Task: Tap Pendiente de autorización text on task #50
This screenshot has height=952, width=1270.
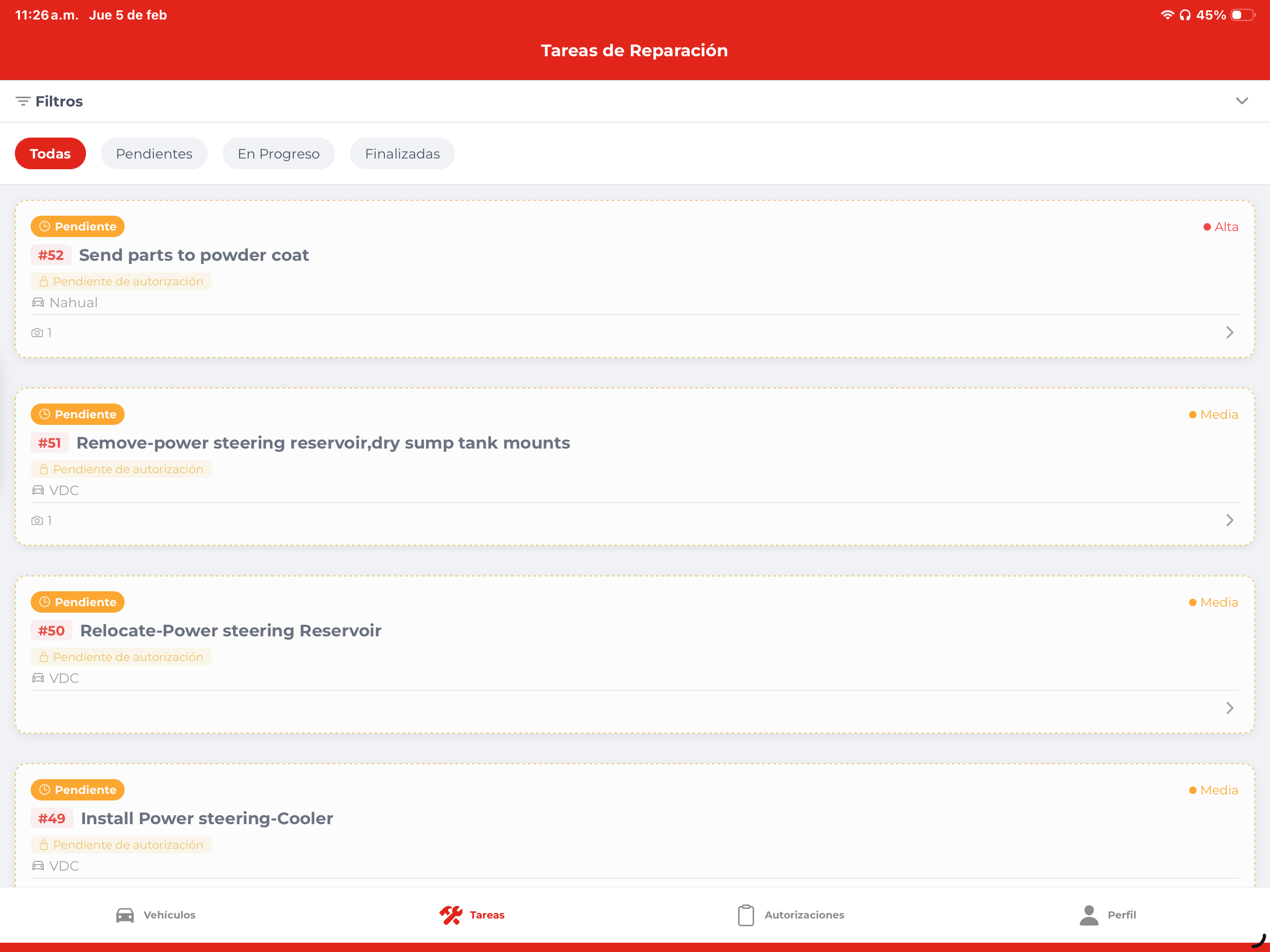Action: pos(128,657)
